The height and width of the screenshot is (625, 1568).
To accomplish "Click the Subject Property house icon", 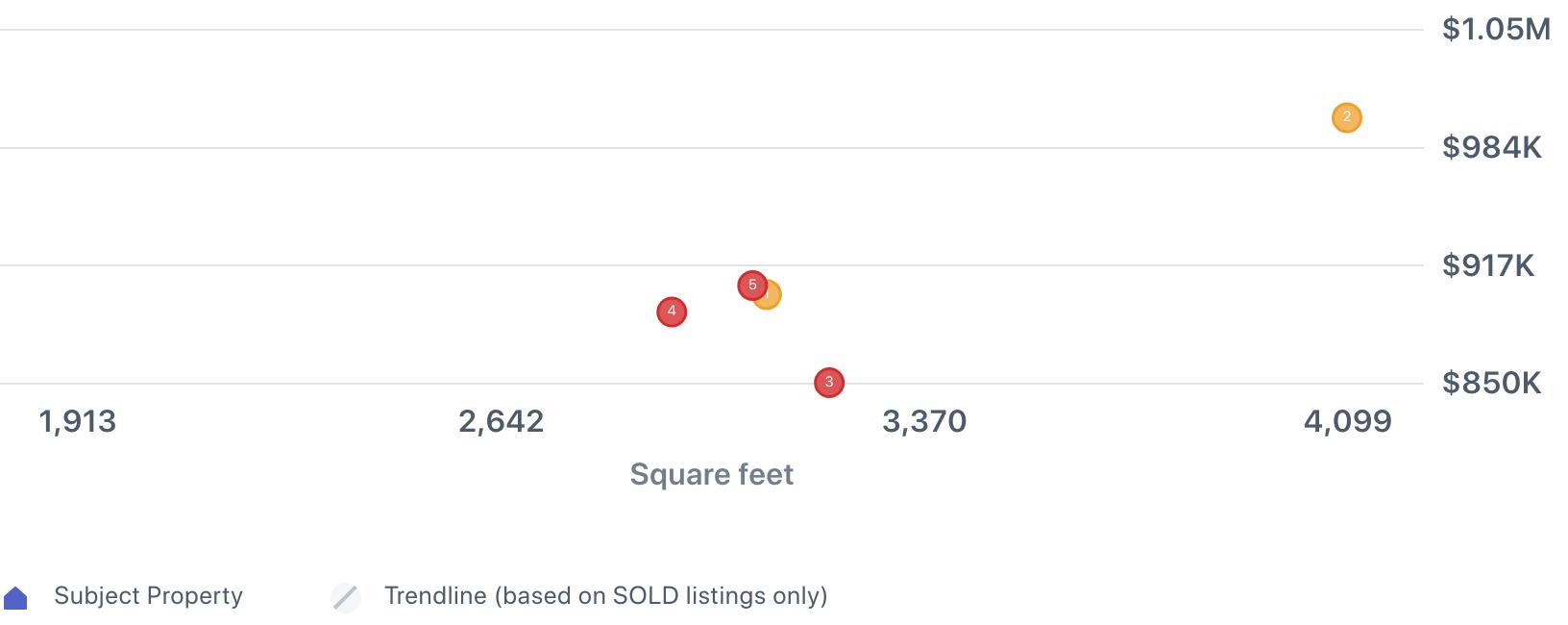I will [x=15, y=598].
